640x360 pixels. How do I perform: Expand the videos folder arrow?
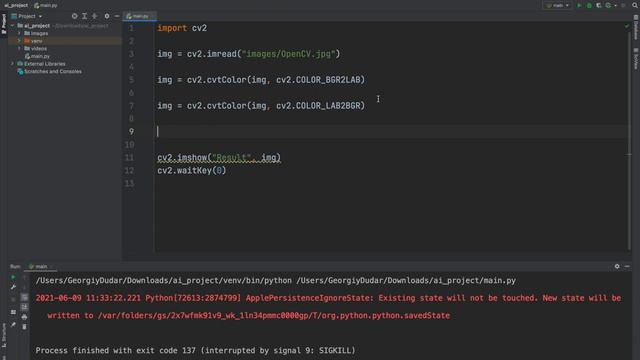tap(19, 48)
